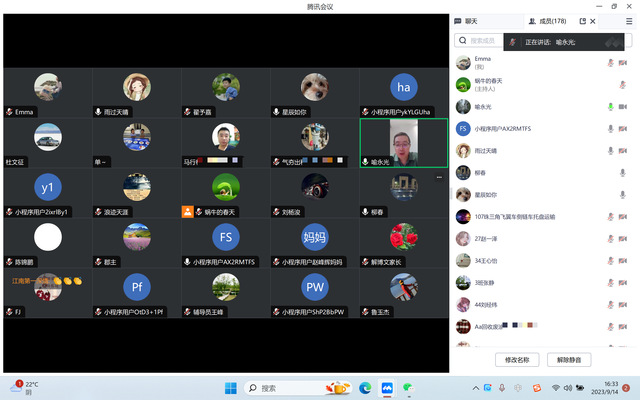Click the 解除静音 unmute button
Viewport: 640px width, 400px height.
pos(574,359)
